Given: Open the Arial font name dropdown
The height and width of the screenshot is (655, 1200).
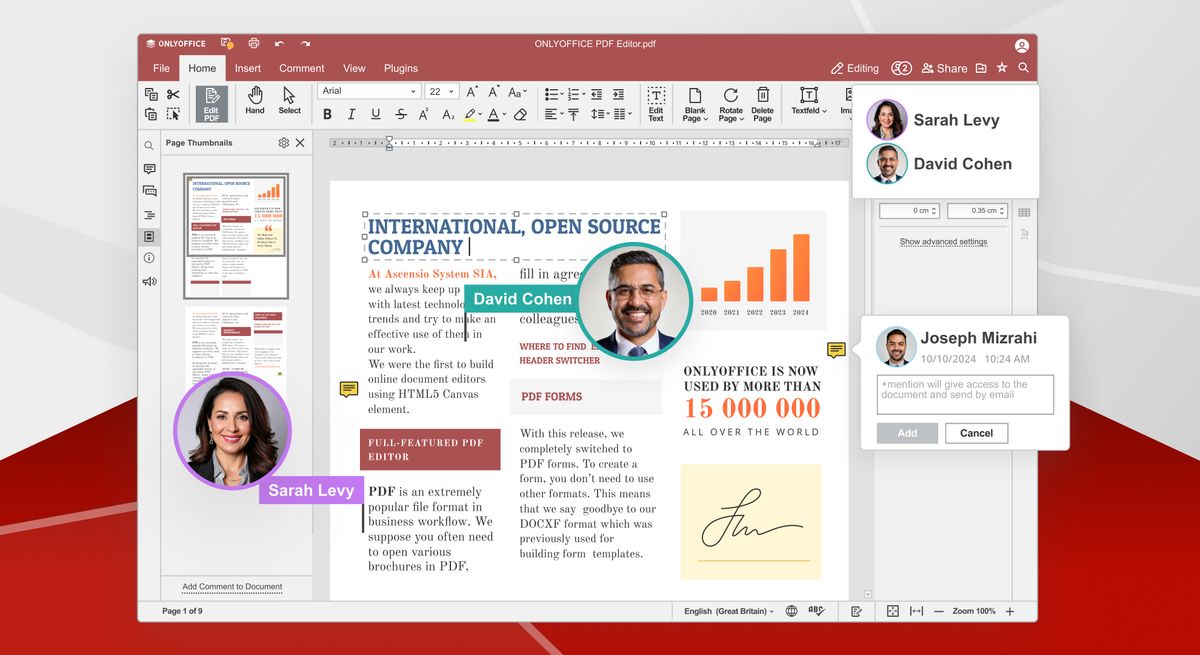Looking at the screenshot, I should pos(368,91).
